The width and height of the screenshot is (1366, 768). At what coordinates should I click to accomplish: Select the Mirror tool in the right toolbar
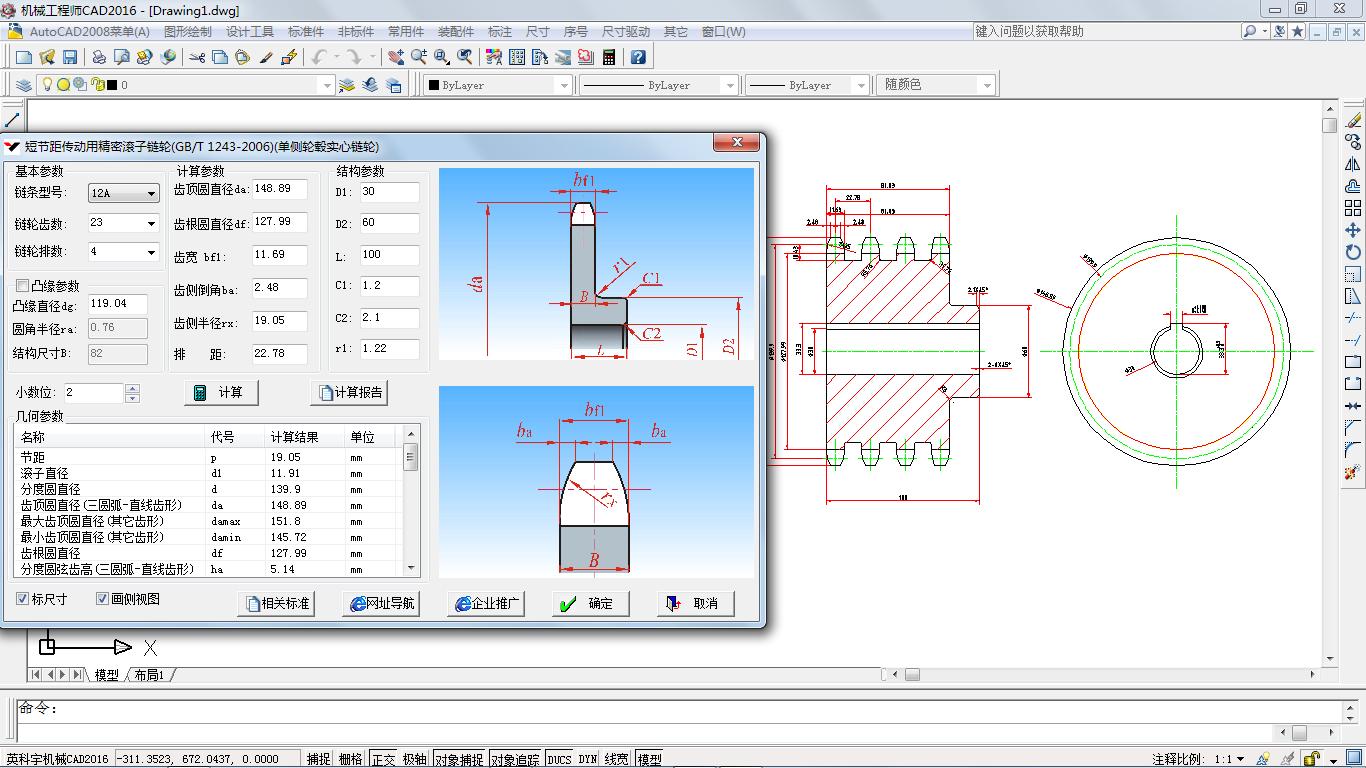tap(1353, 164)
